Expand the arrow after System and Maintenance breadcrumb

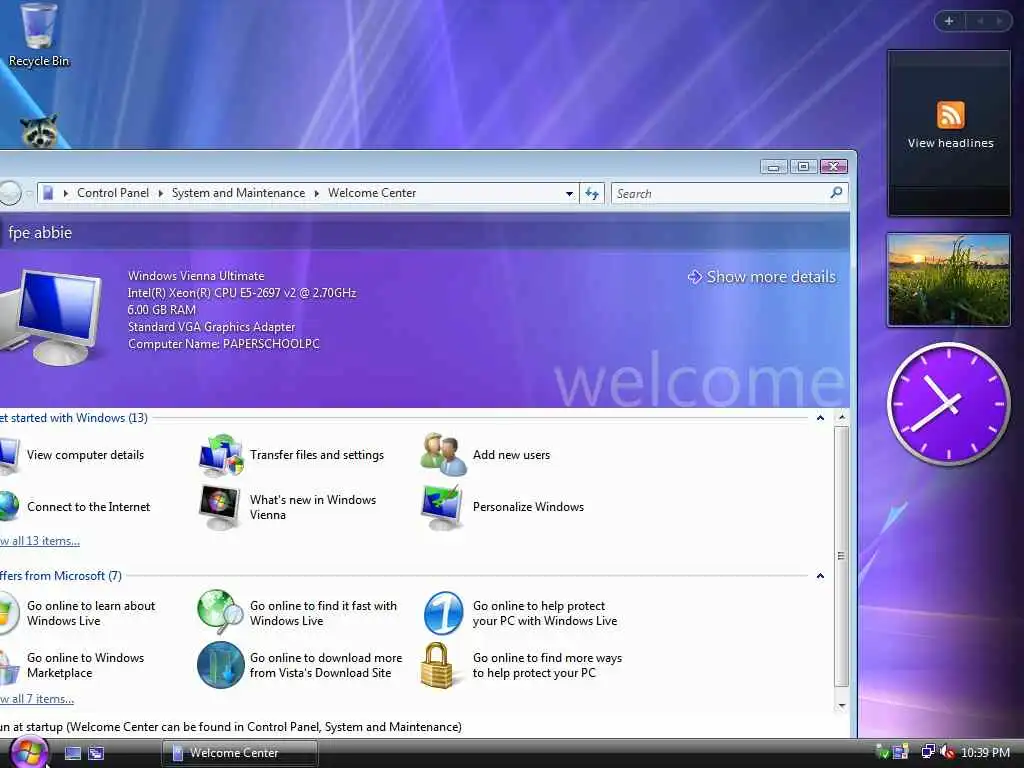click(x=317, y=193)
